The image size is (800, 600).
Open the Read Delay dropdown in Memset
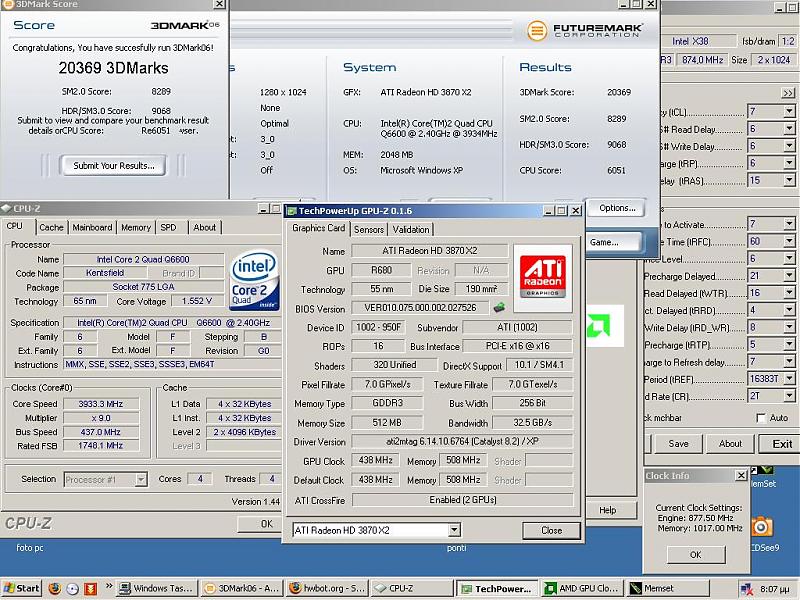pos(789,129)
